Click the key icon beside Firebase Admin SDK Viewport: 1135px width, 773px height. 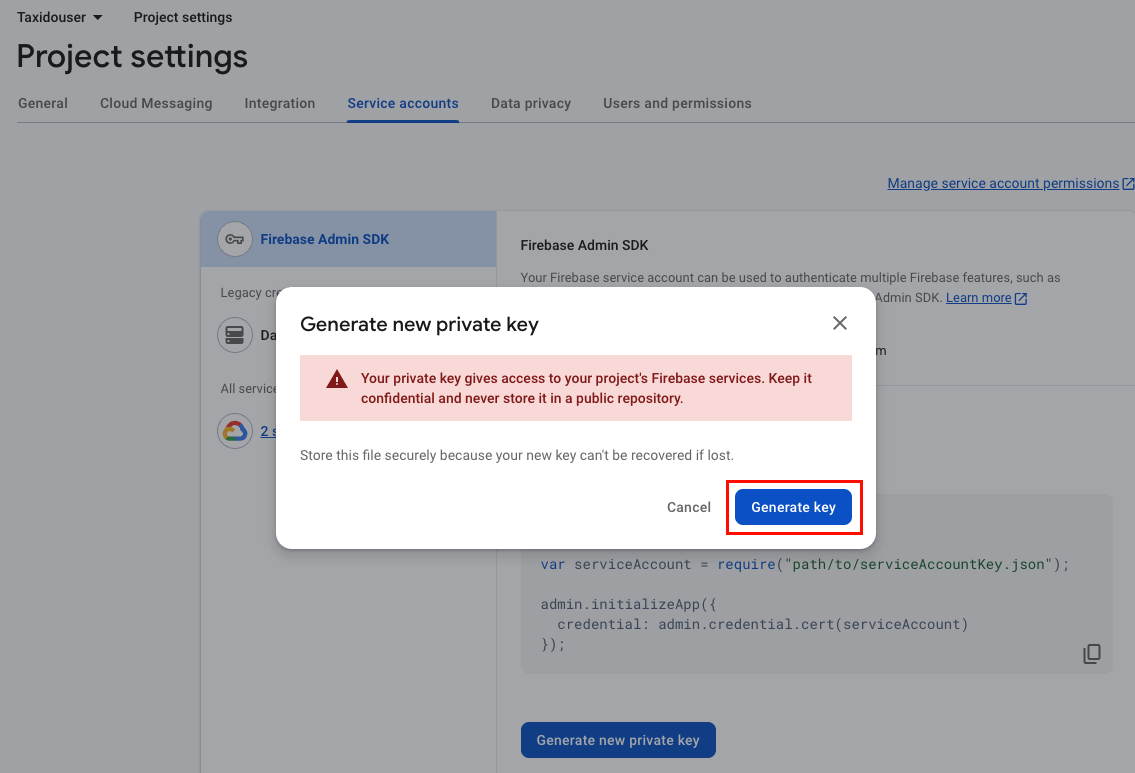click(x=235, y=239)
